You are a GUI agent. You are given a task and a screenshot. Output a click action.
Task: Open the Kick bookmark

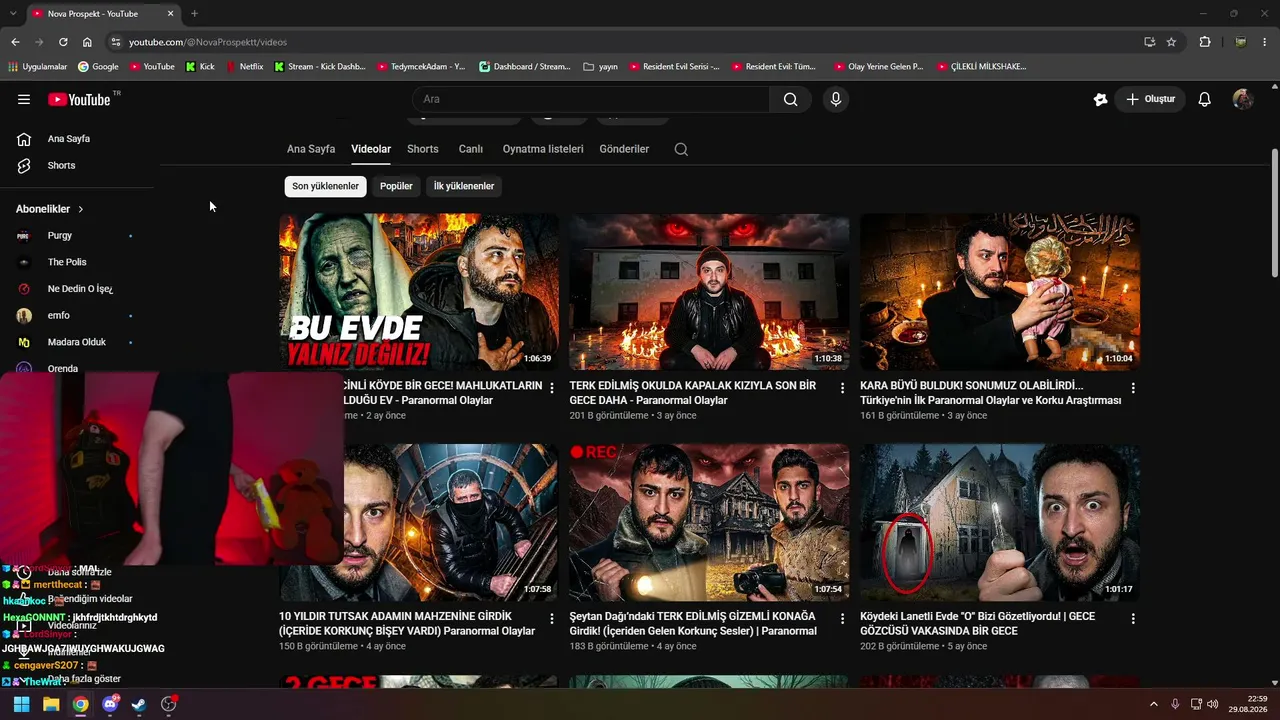coord(200,67)
